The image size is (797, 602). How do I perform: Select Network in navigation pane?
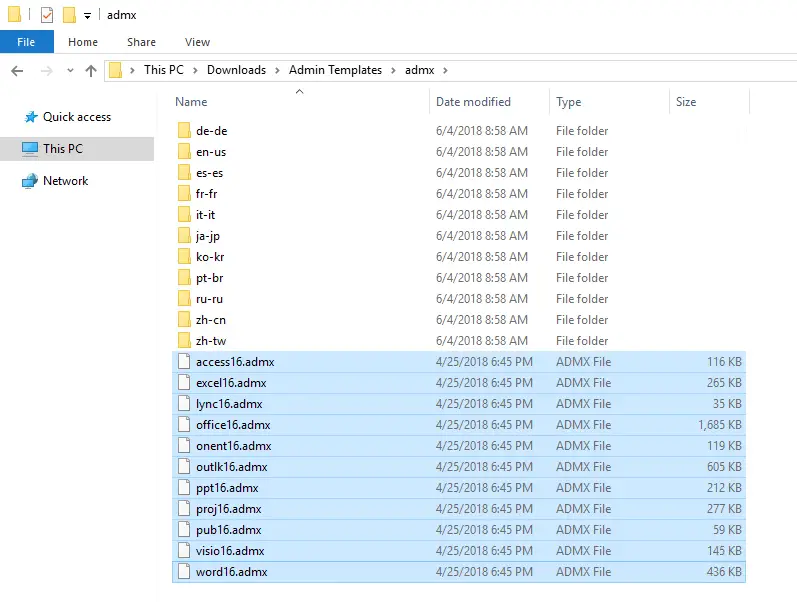pyautogui.click(x=66, y=180)
